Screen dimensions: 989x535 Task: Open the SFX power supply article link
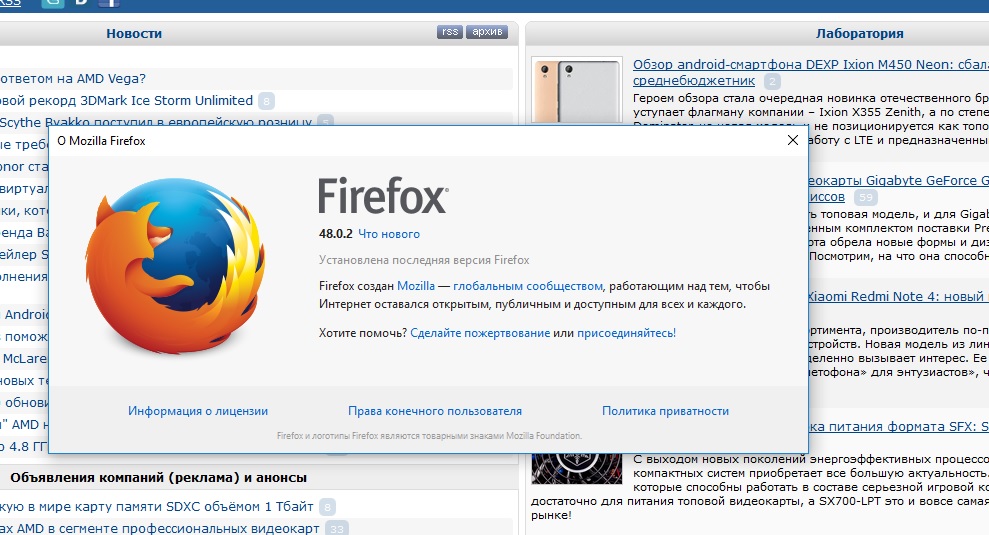898,426
